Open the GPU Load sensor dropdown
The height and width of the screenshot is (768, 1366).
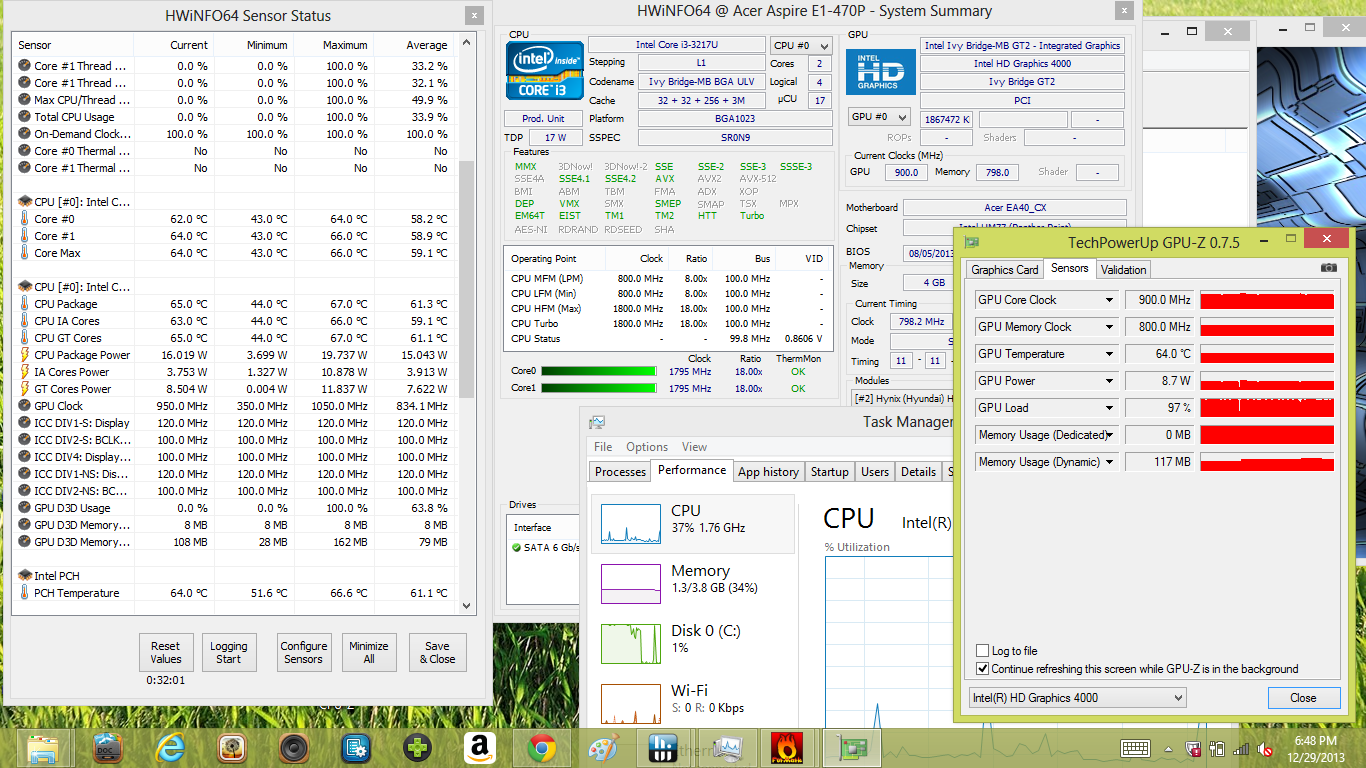coord(1108,408)
